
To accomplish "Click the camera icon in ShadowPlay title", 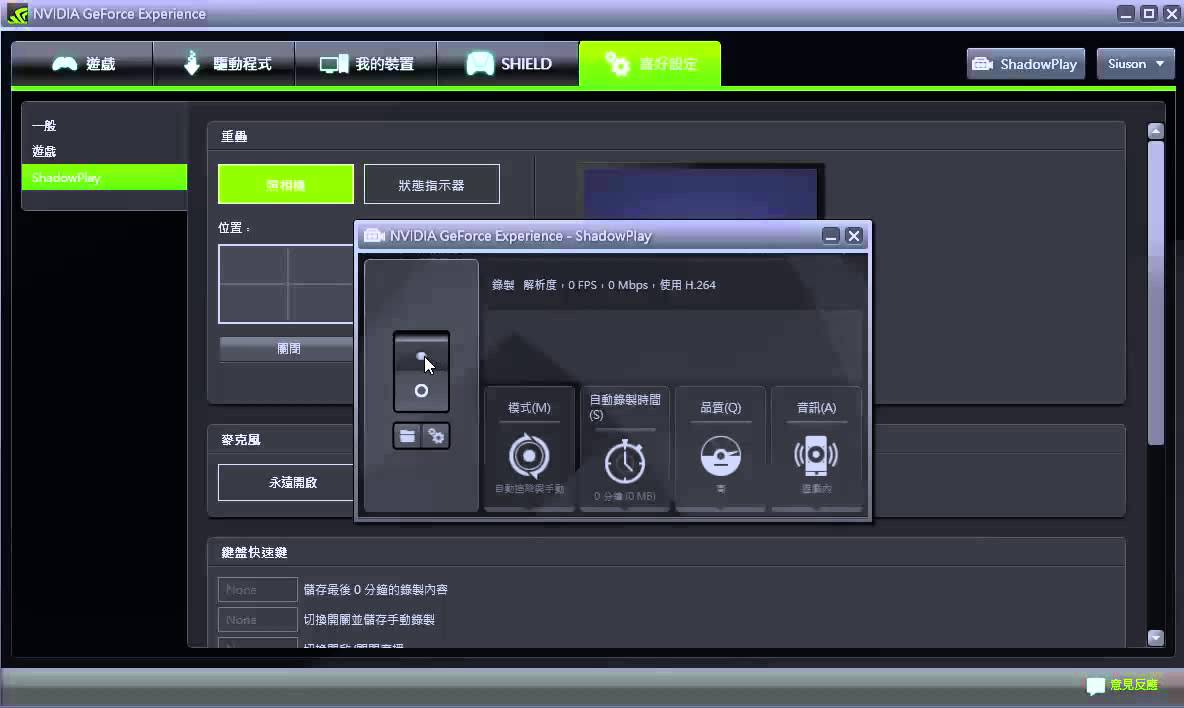I will tap(375, 235).
